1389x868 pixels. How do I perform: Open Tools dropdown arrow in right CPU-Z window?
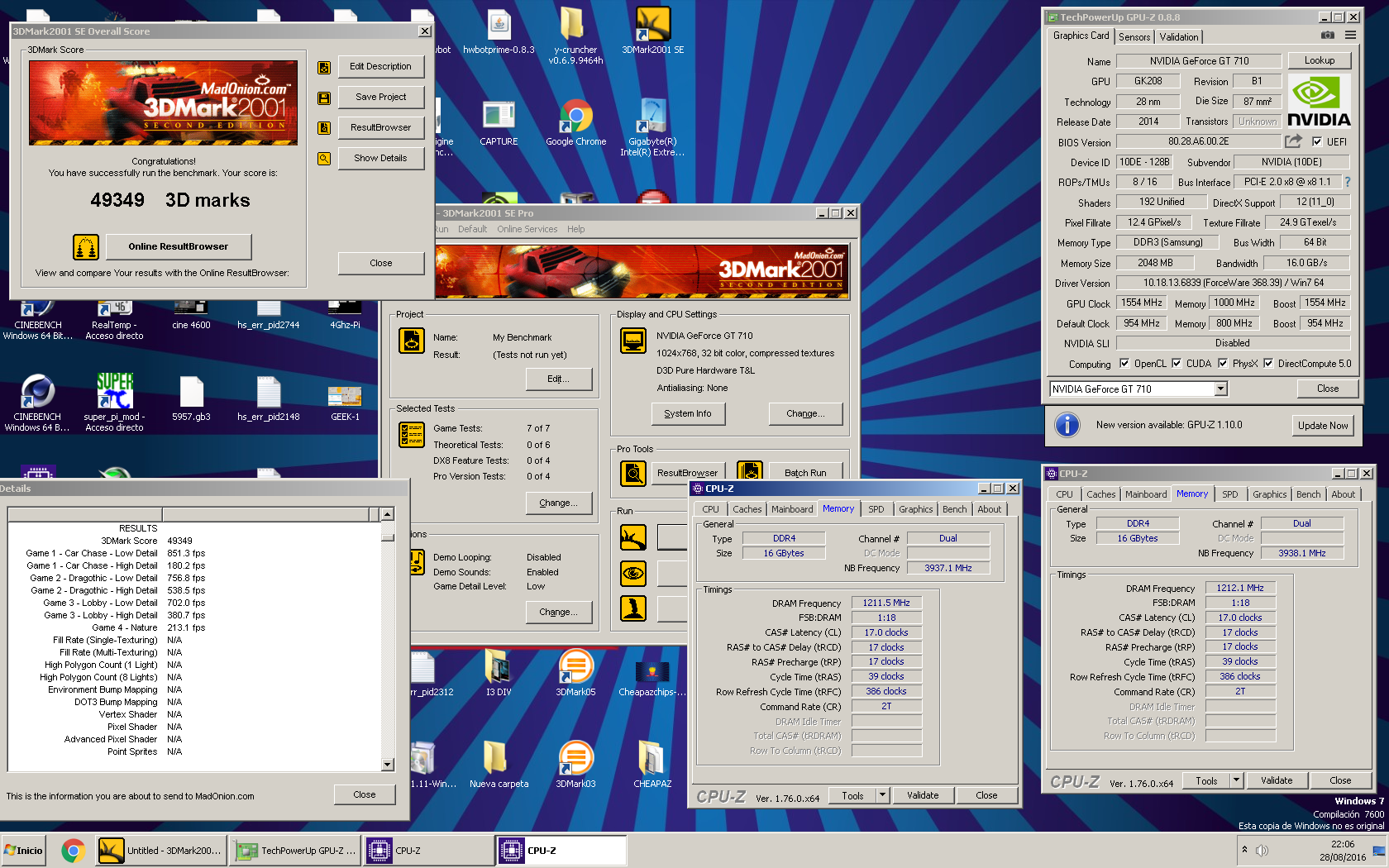(1237, 780)
